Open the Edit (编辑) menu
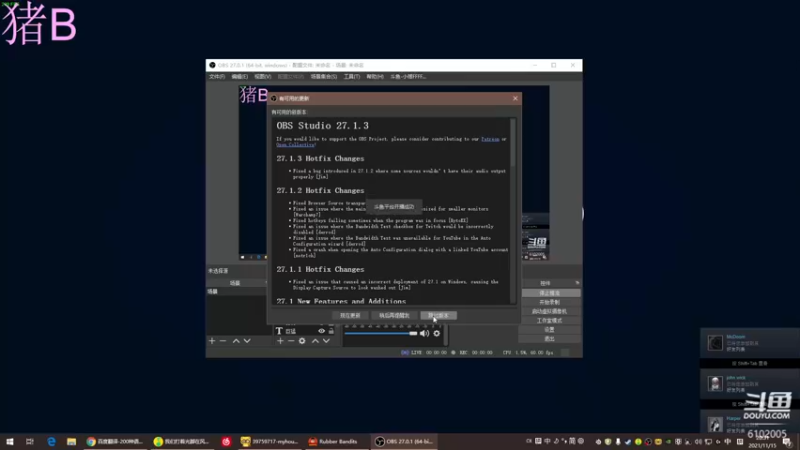The width and height of the screenshot is (800, 450). [x=239, y=77]
